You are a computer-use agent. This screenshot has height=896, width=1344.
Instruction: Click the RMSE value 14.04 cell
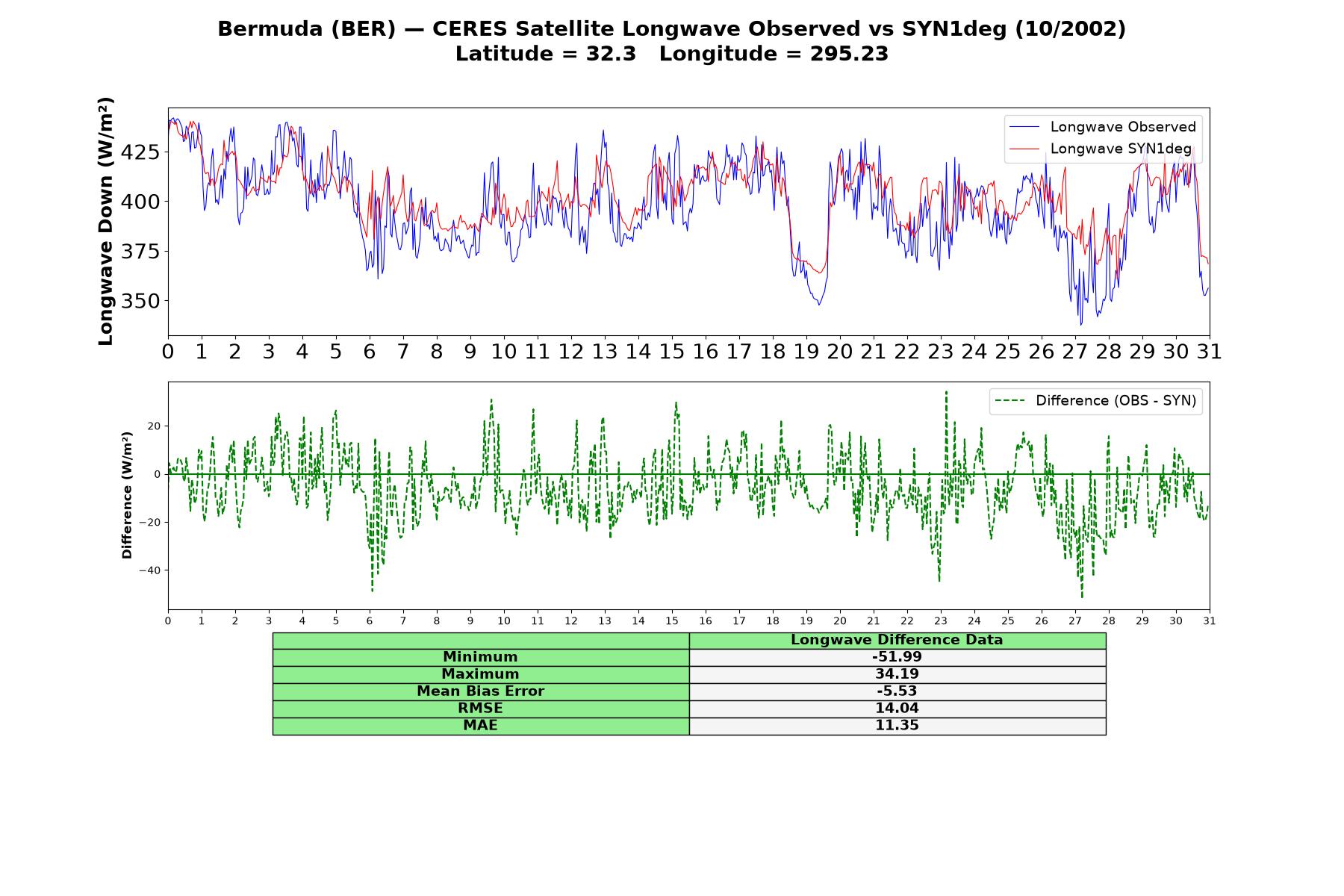tap(897, 709)
